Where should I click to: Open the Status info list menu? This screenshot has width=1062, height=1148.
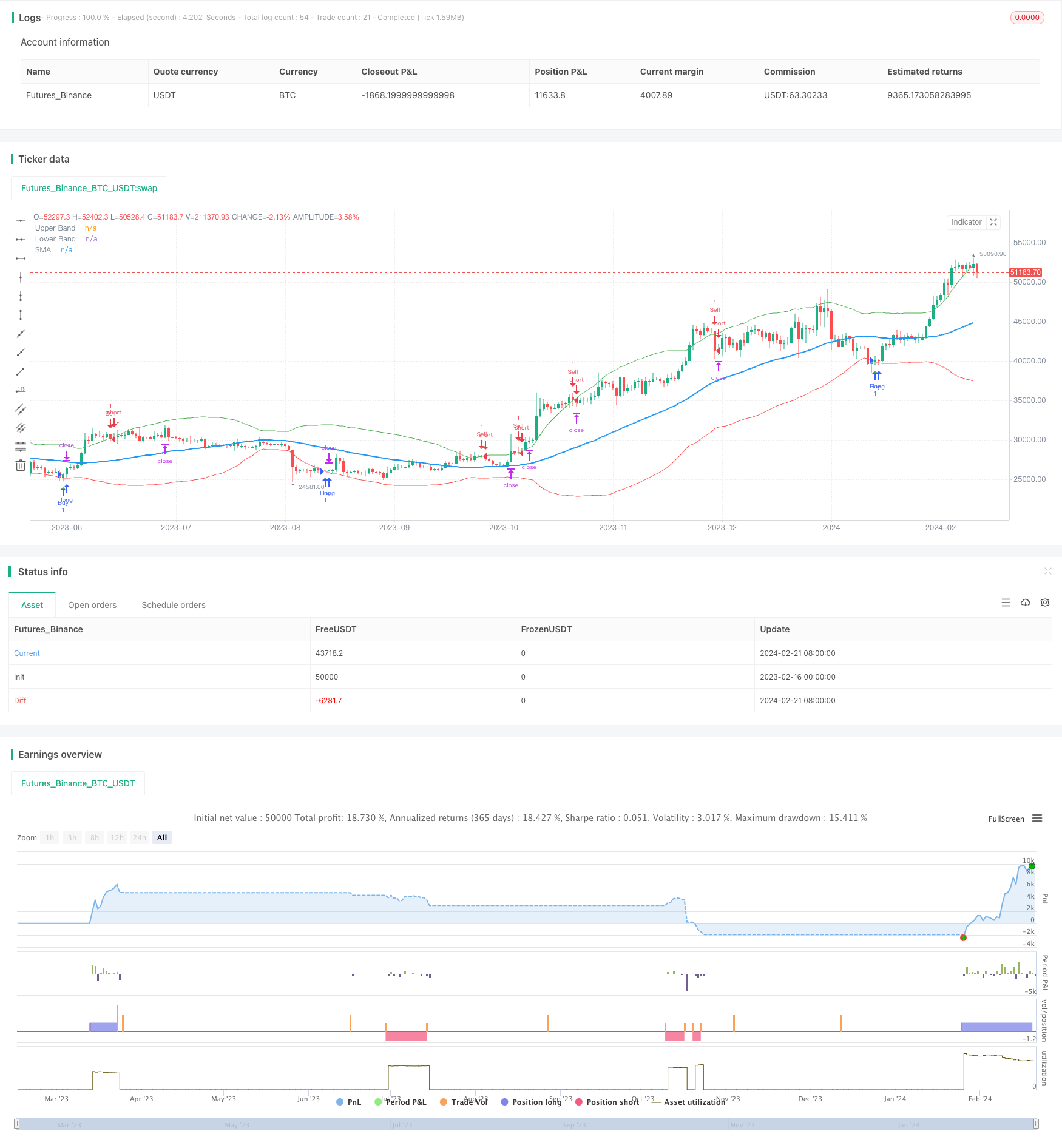click(1006, 603)
